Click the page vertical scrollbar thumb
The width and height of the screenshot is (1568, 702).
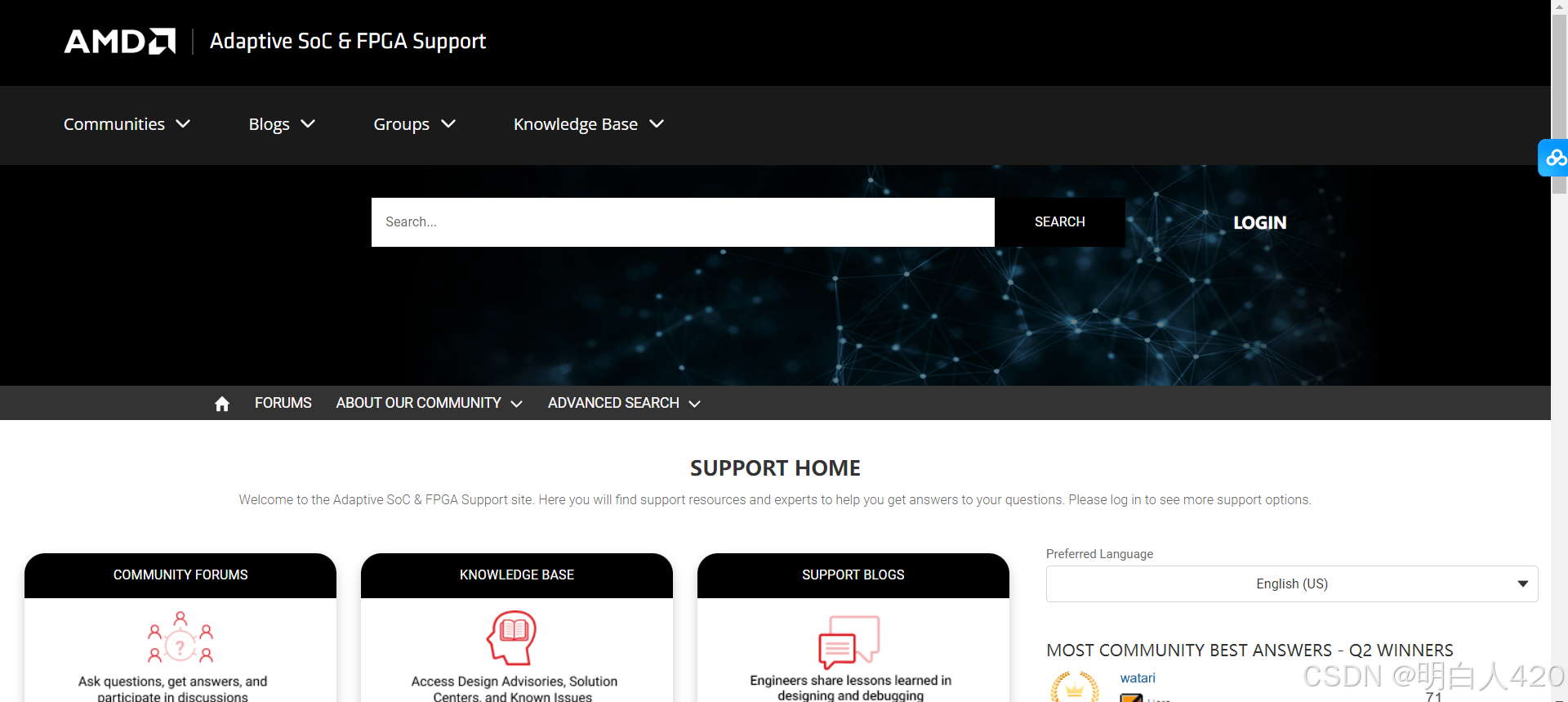(1560, 104)
